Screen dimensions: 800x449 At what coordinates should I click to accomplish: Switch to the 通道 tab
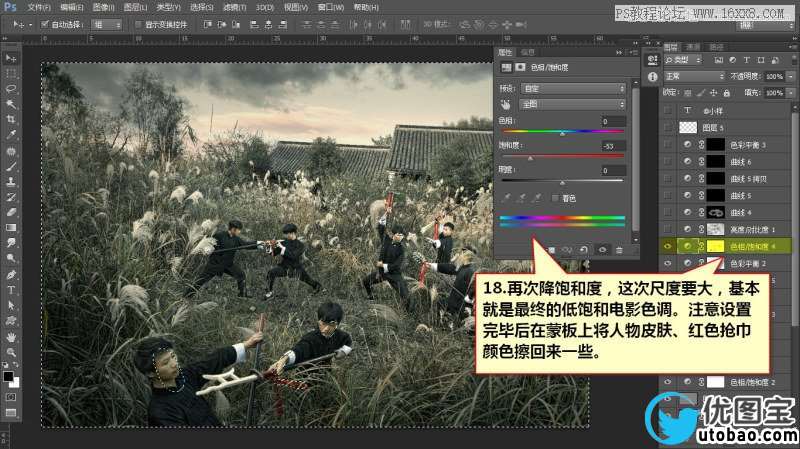point(692,47)
